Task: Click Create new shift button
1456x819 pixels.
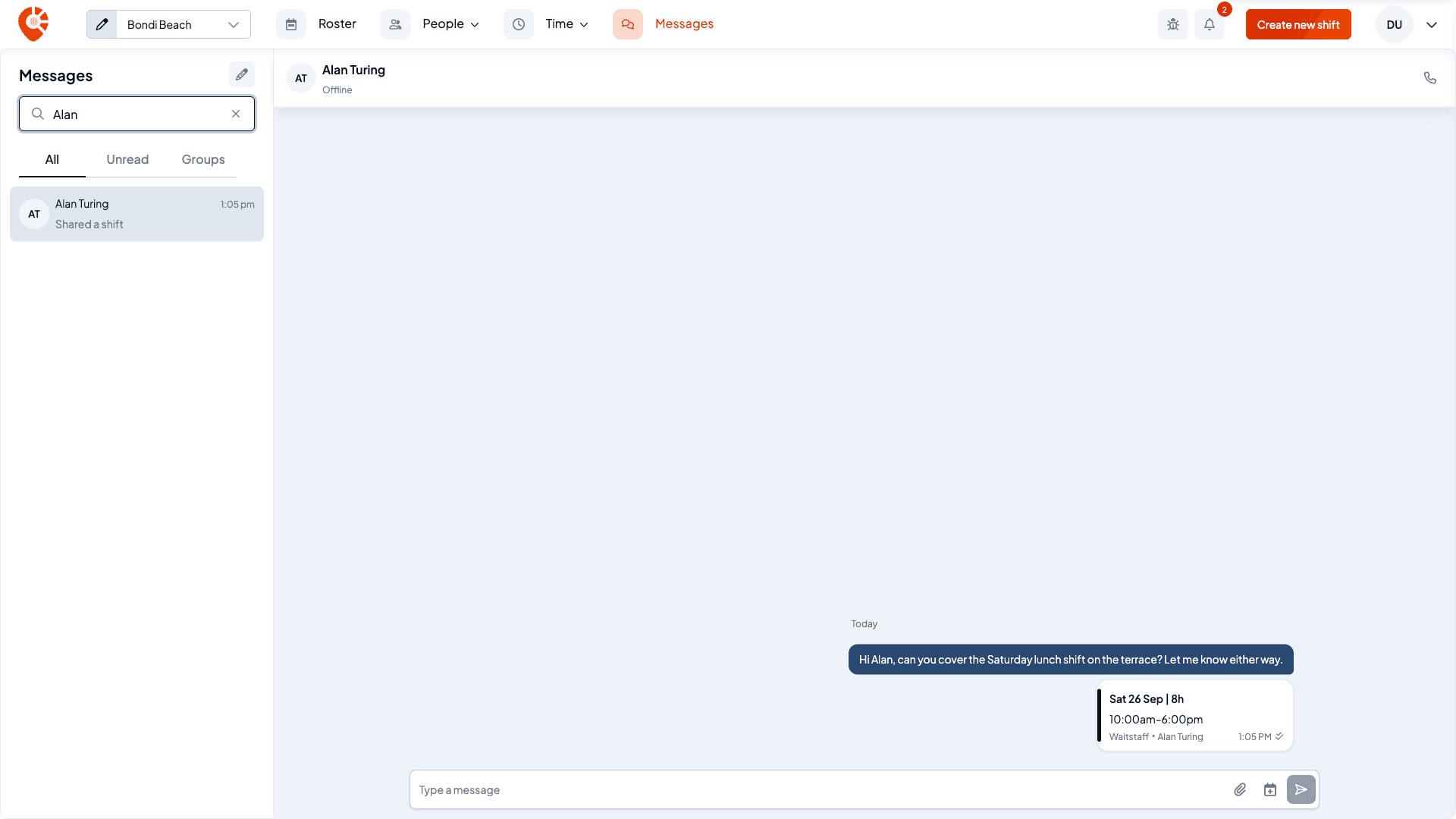Action: coord(1298,24)
